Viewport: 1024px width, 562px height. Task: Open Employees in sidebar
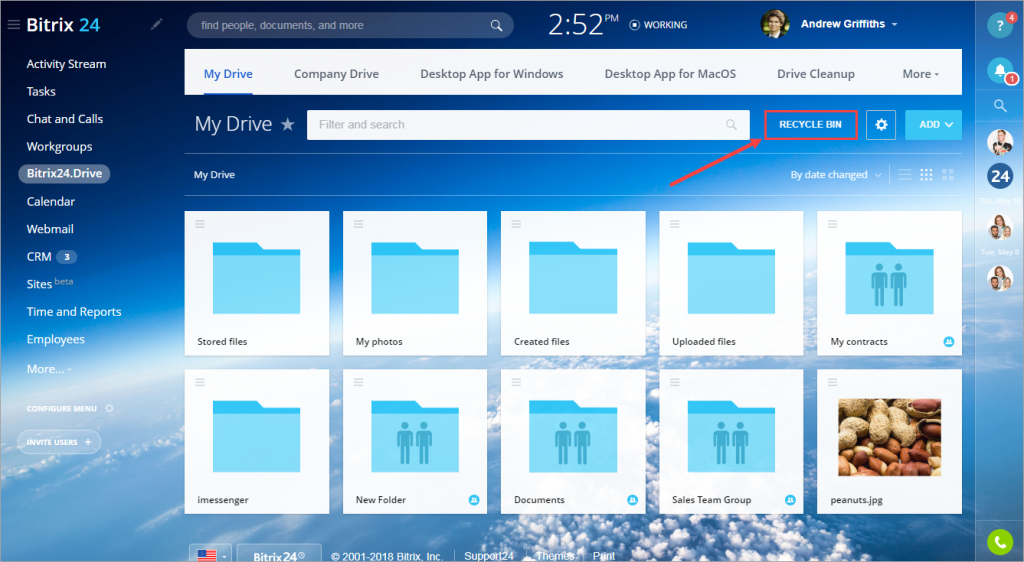click(56, 339)
